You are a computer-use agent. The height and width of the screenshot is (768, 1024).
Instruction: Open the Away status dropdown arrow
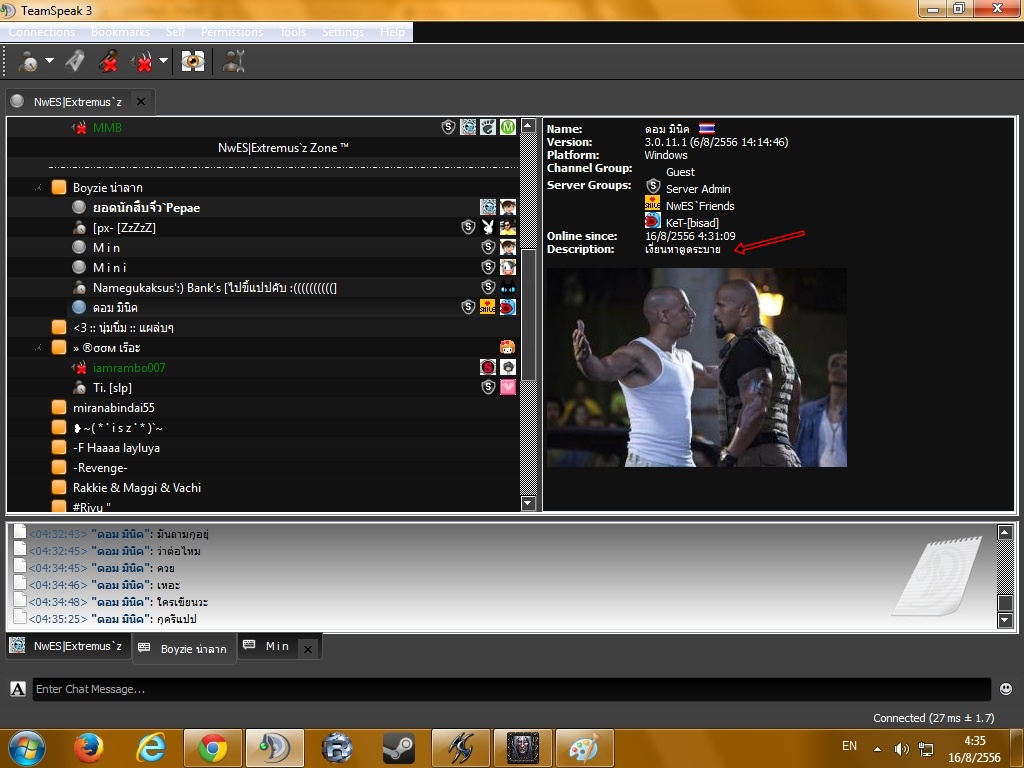tap(50, 61)
